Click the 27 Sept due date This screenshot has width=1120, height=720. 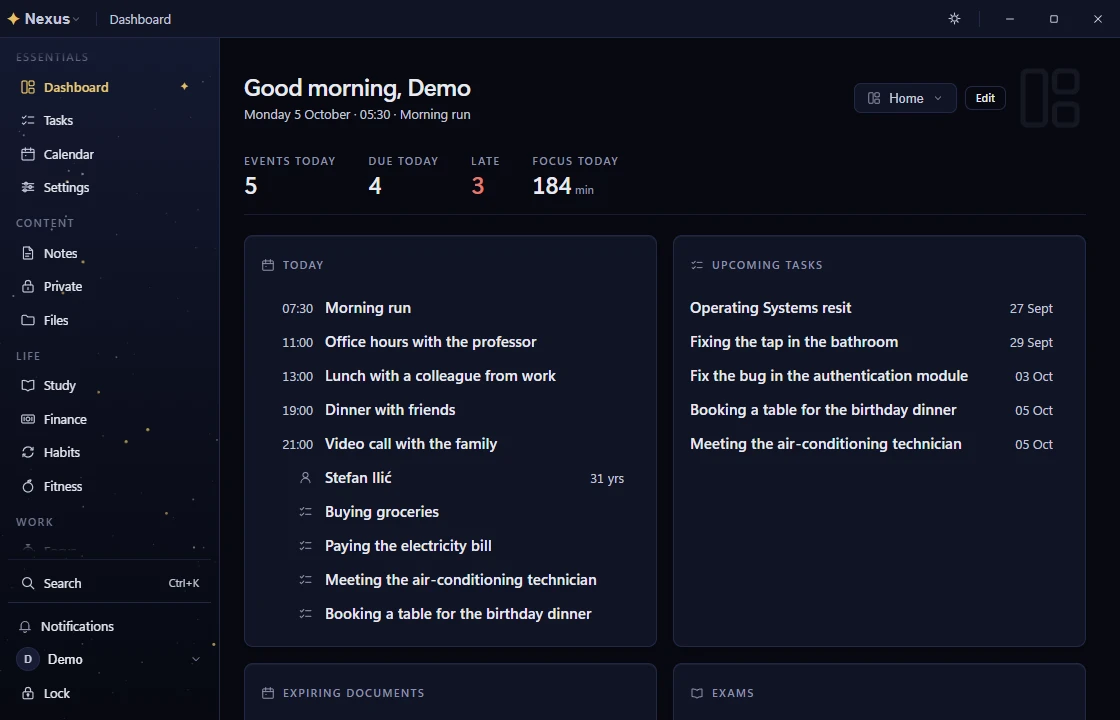[x=1031, y=309]
